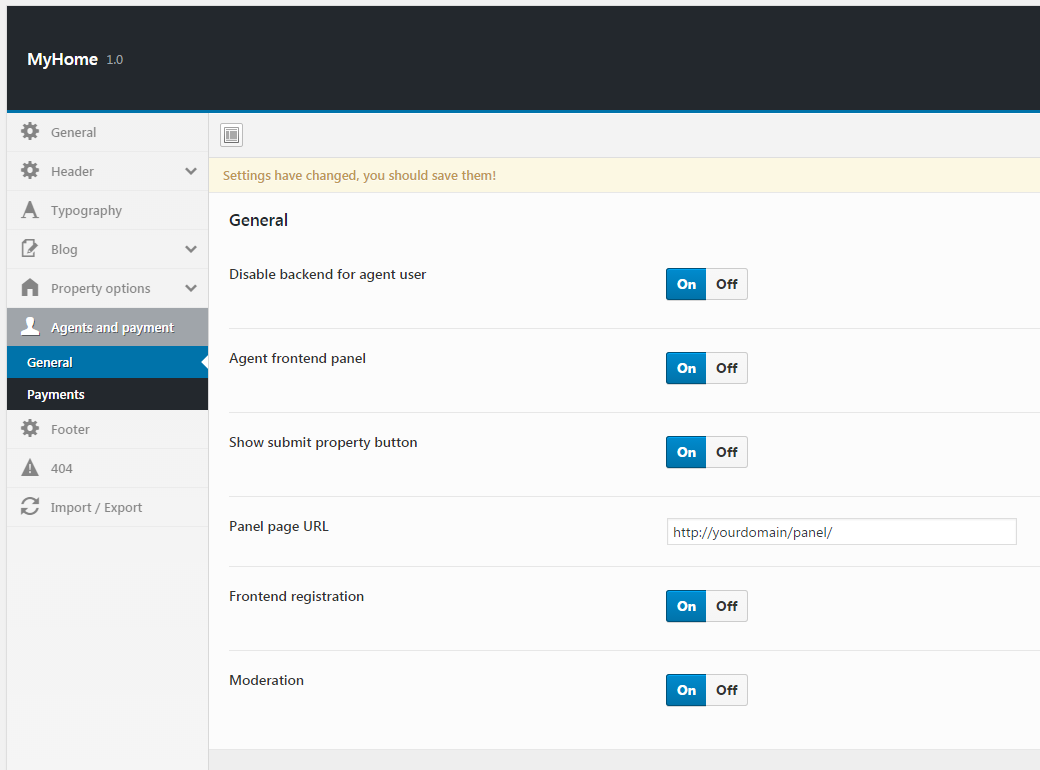
Task: Expand the Property options chevron
Action: pyautogui.click(x=191, y=289)
